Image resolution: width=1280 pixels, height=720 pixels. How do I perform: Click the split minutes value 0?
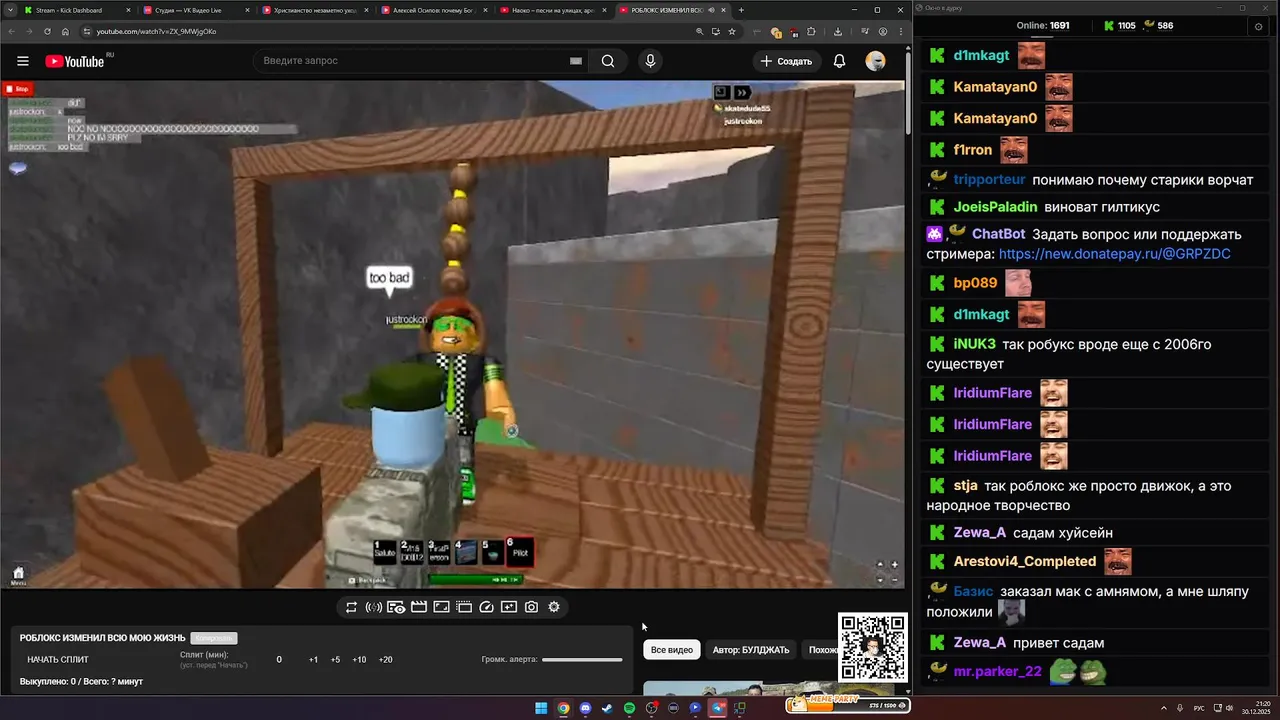click(x=279, y=660)
